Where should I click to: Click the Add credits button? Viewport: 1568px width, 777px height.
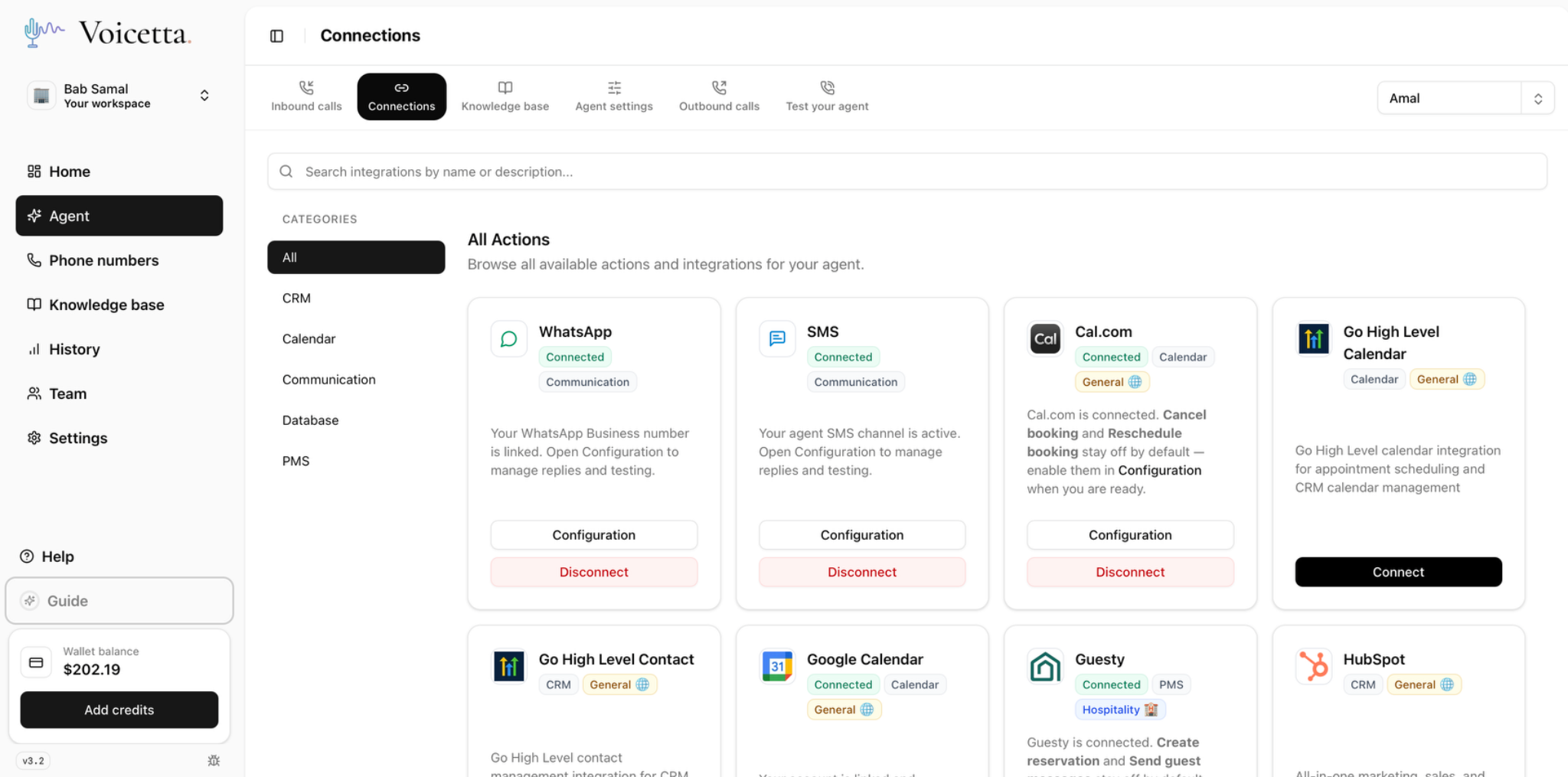(x=119, y=710)
